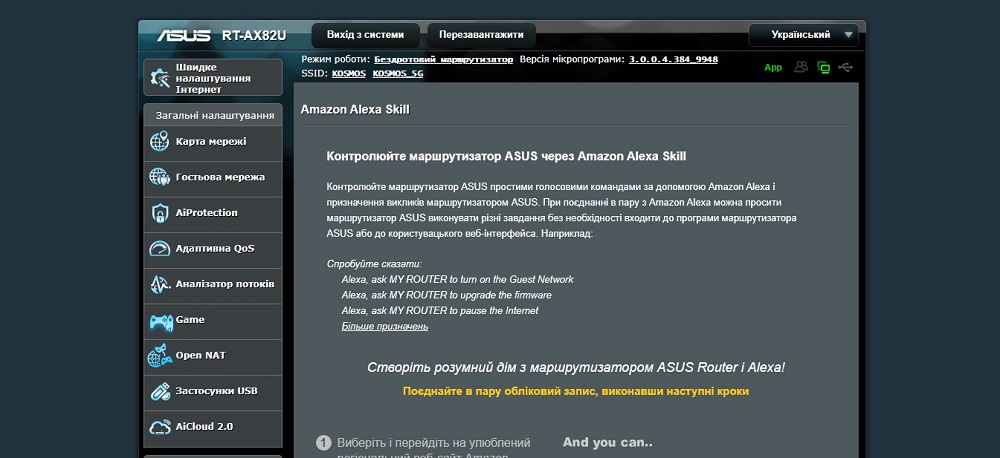Expand language list via arrow
Screen dimensions: 1000x458
click(848, 35)
